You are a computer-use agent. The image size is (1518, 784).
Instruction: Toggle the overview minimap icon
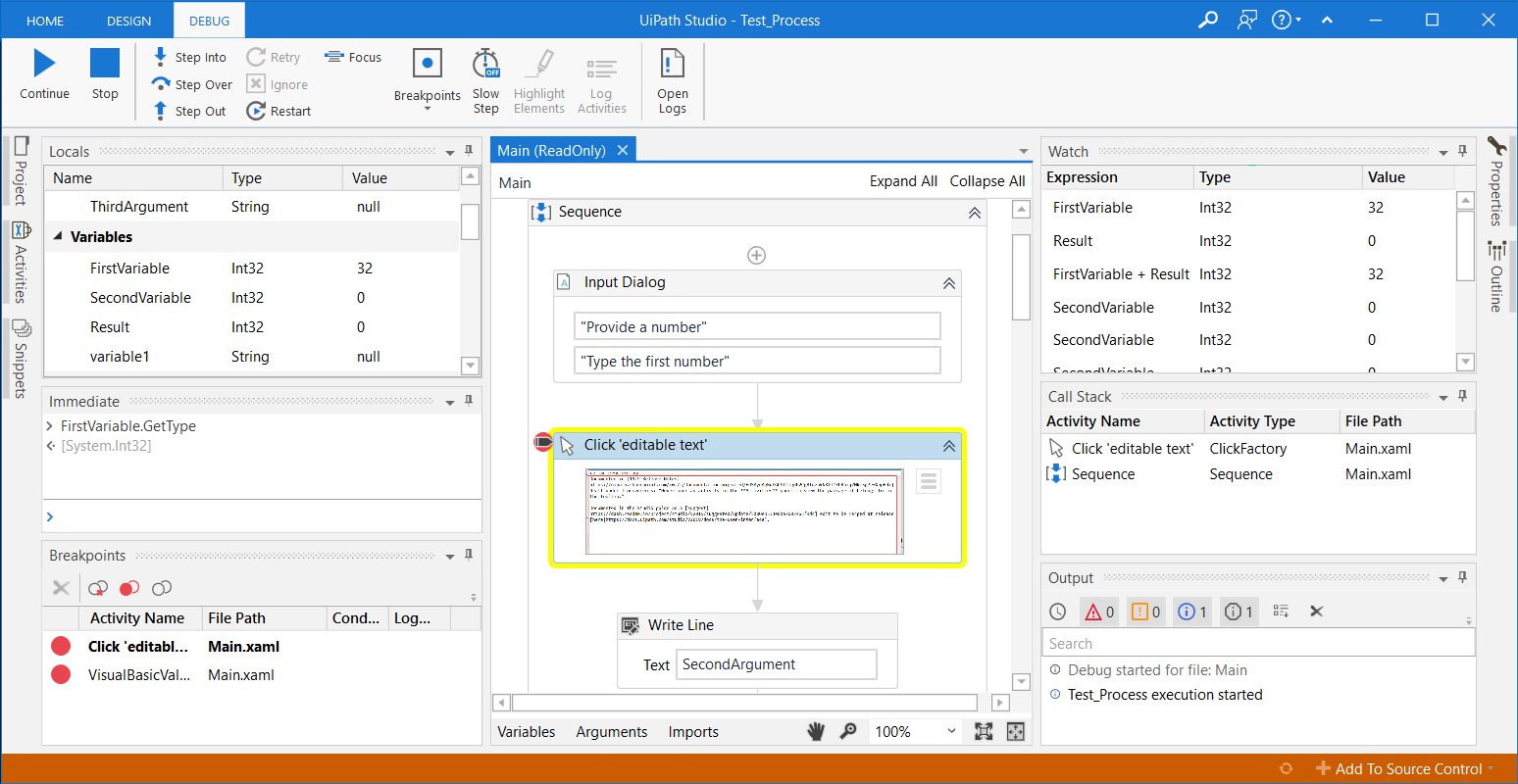click(x=1016, y=731)
